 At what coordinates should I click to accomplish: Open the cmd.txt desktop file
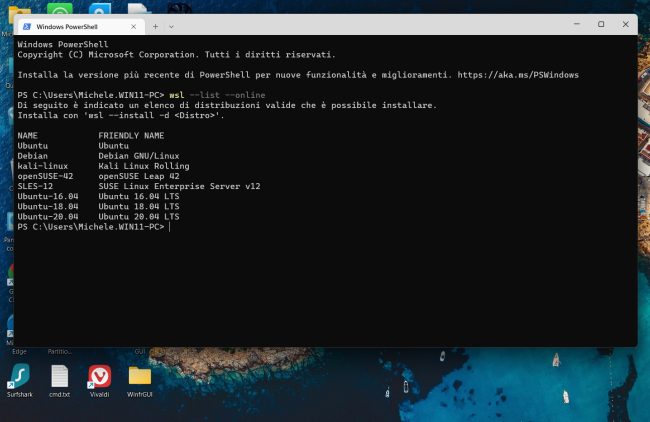(x=59, y=380)
